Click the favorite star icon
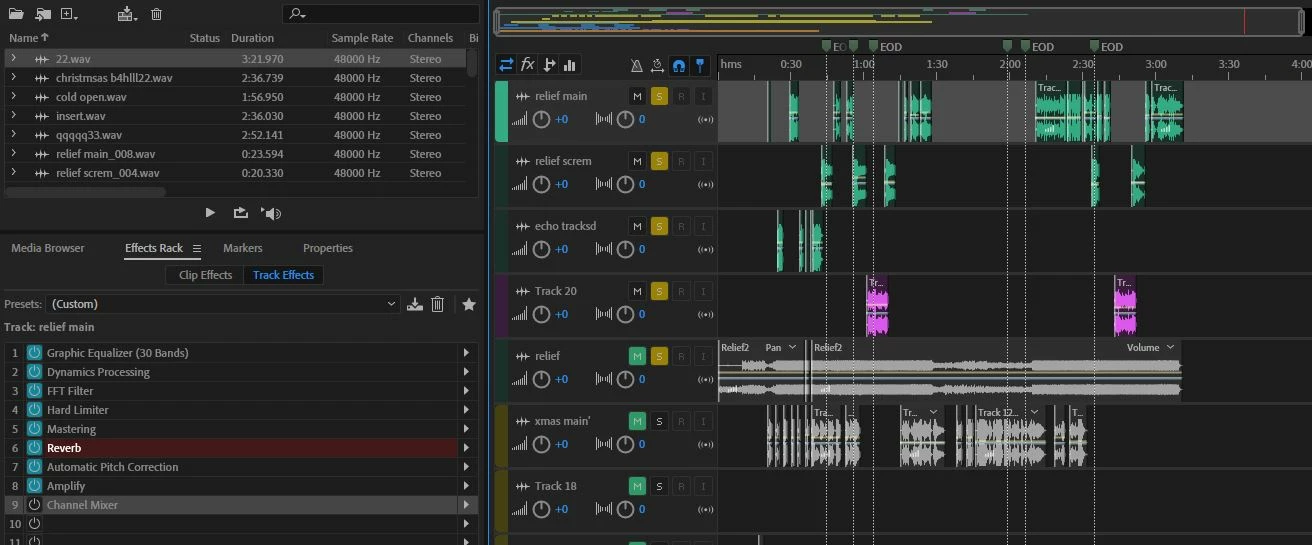 tap(468, 304)
